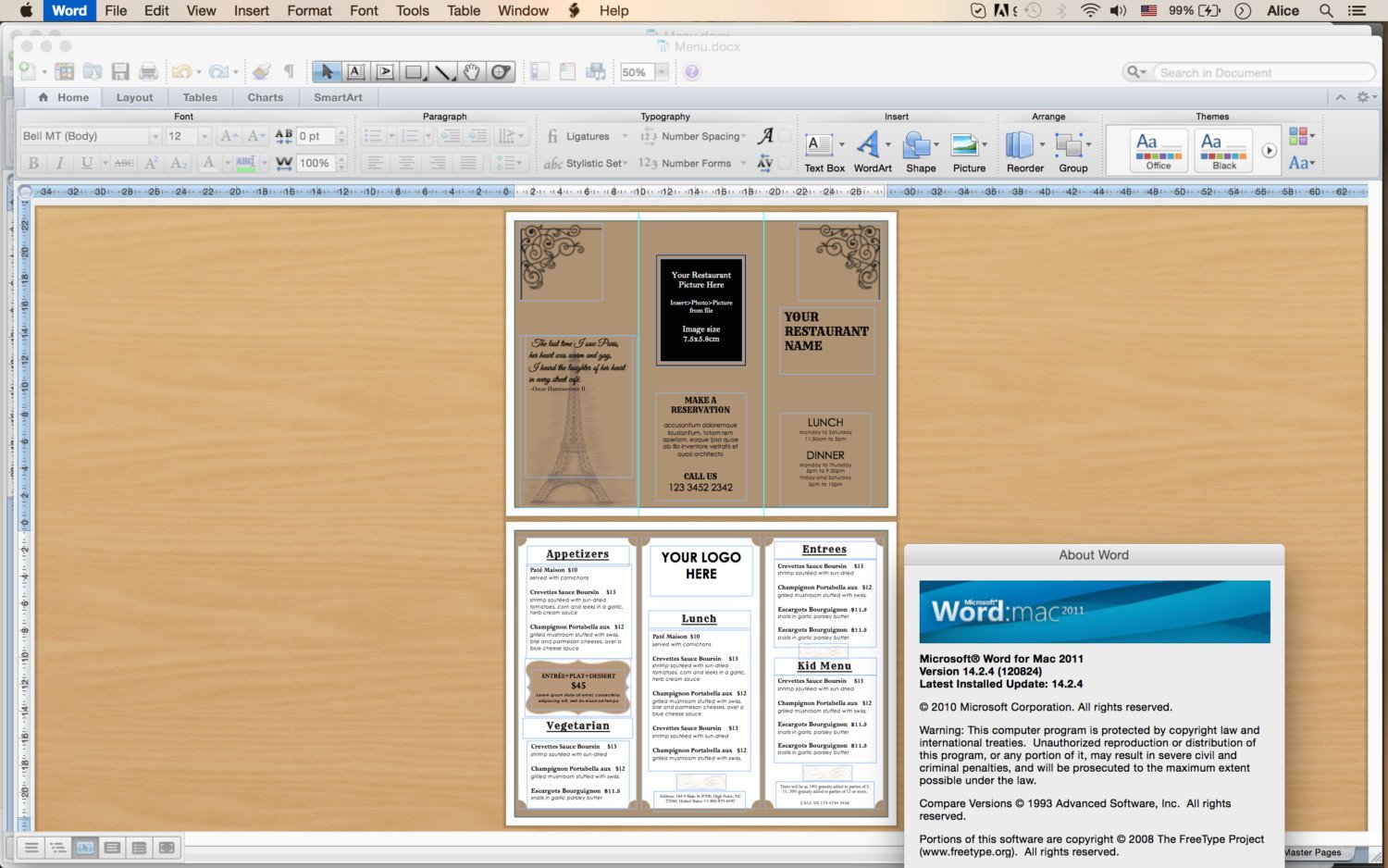Toggle Italic formatting
The width and height of the screenshot is (1388, 868).
coord(60,163)
